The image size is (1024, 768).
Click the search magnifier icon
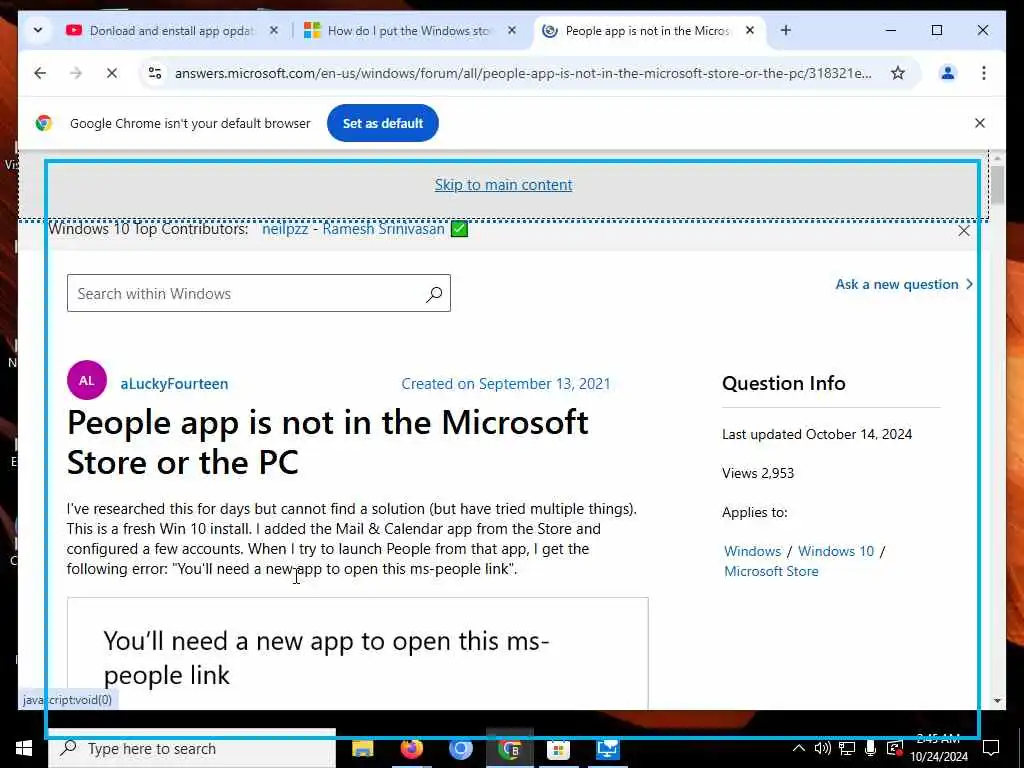click(434, 294)
